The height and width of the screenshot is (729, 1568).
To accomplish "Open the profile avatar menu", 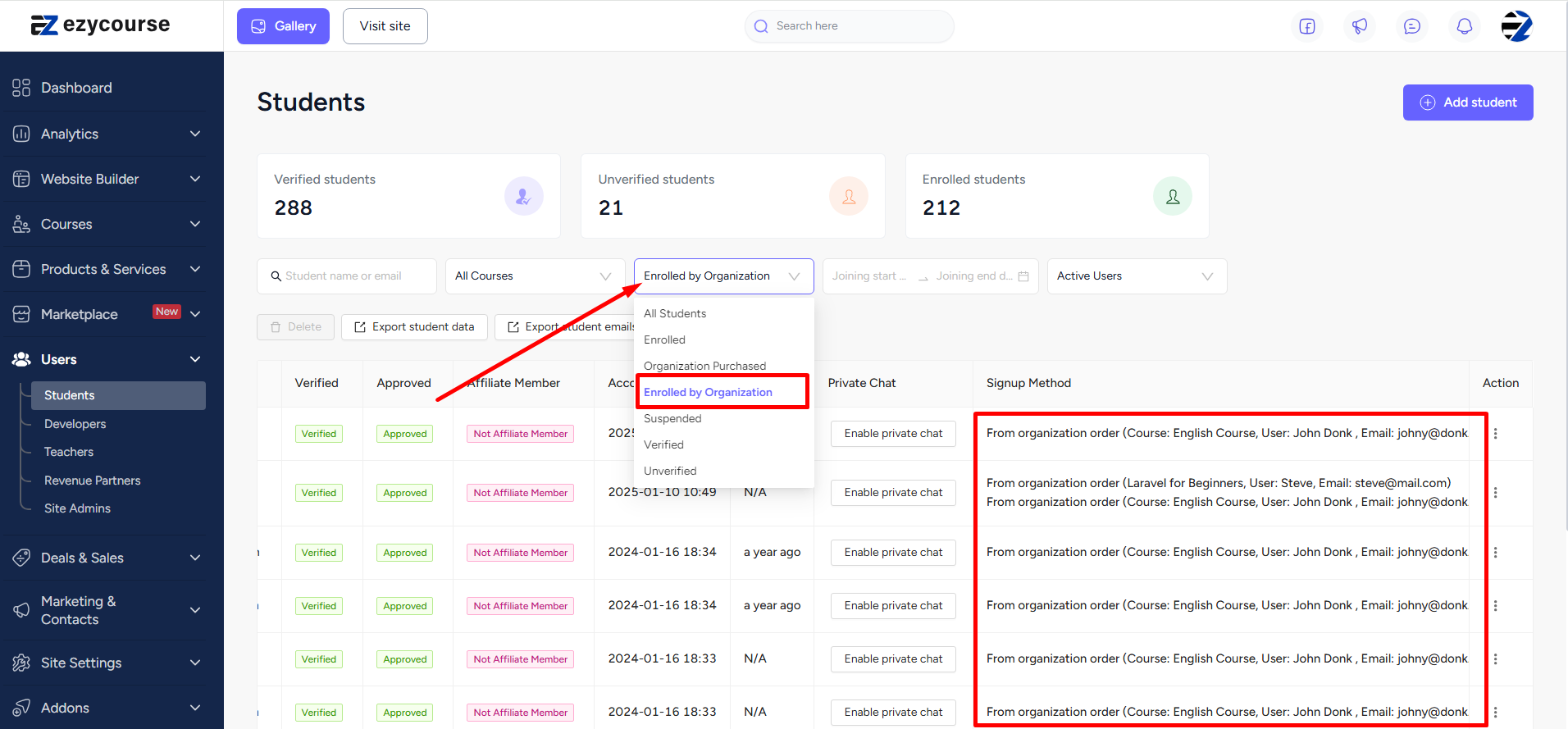I will (1517, 26).
